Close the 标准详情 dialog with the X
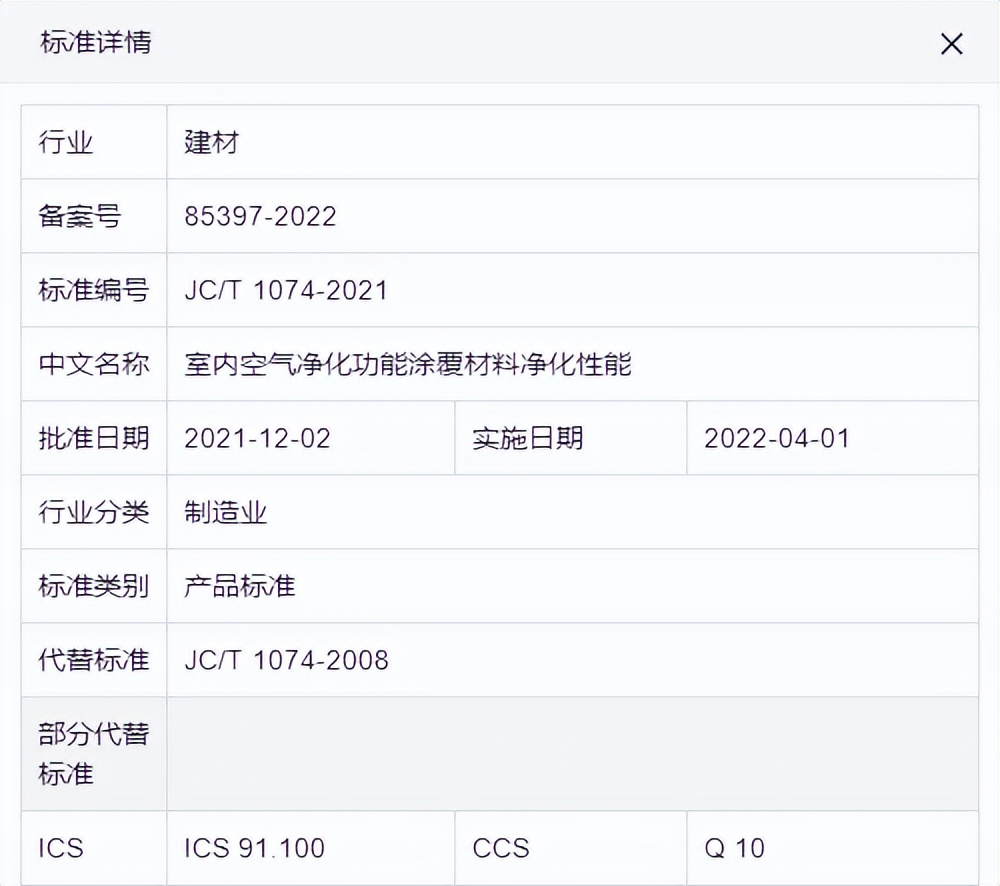This screenshot has width=1000, height=886. coord(951,44)
